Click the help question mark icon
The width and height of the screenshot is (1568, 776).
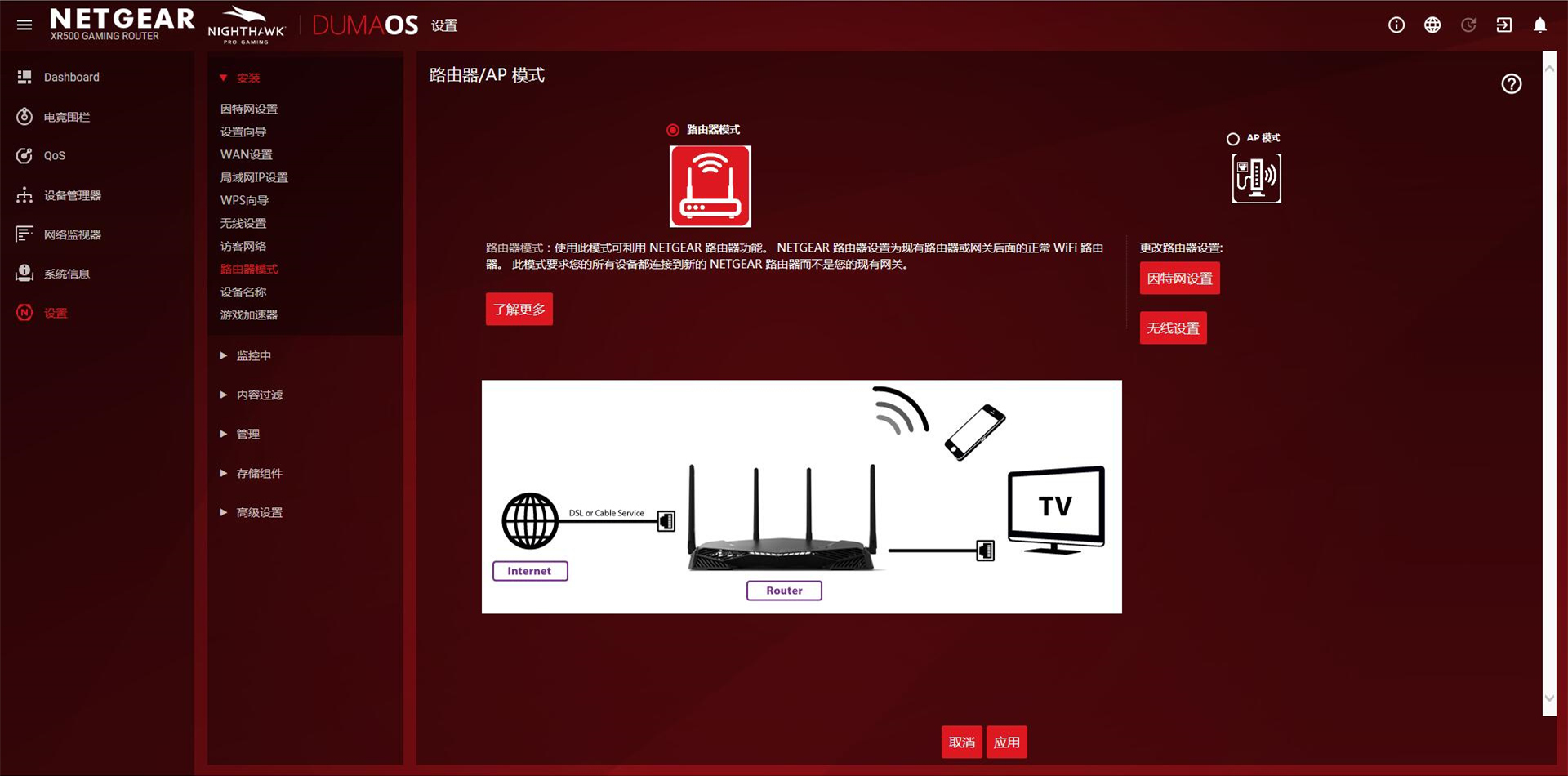(x=1510, y=83)
